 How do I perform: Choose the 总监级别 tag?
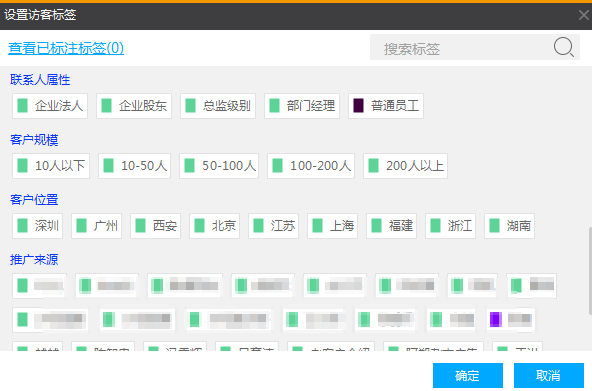tap(218, 106)
